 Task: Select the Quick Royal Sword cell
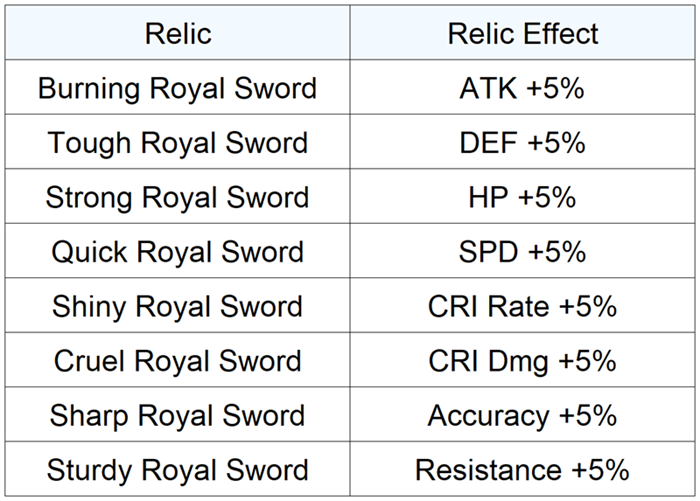tap(178, 251)
